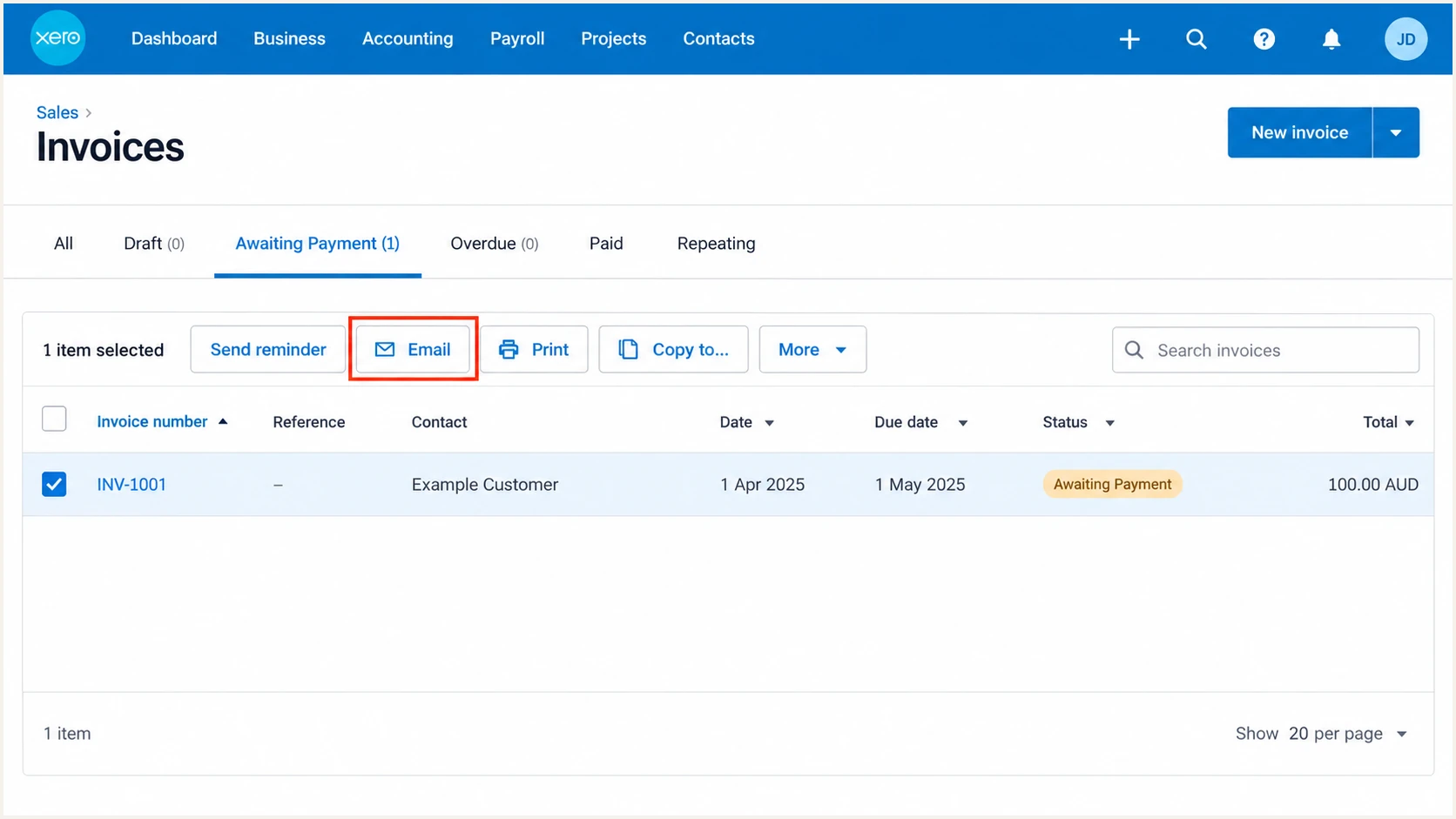Switch to the Overdue tab

tap(495, 244)
